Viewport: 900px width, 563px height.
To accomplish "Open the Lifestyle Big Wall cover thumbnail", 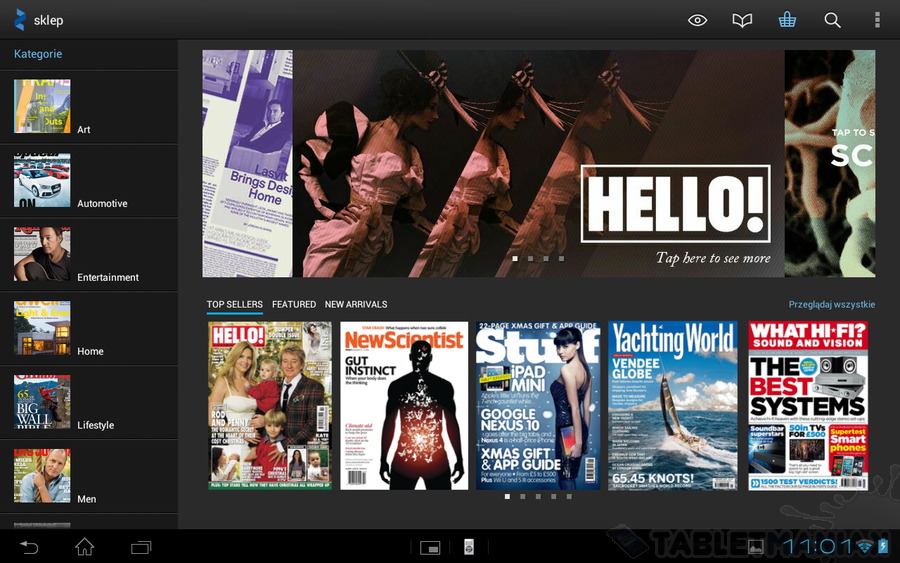I will click(42, 402).
